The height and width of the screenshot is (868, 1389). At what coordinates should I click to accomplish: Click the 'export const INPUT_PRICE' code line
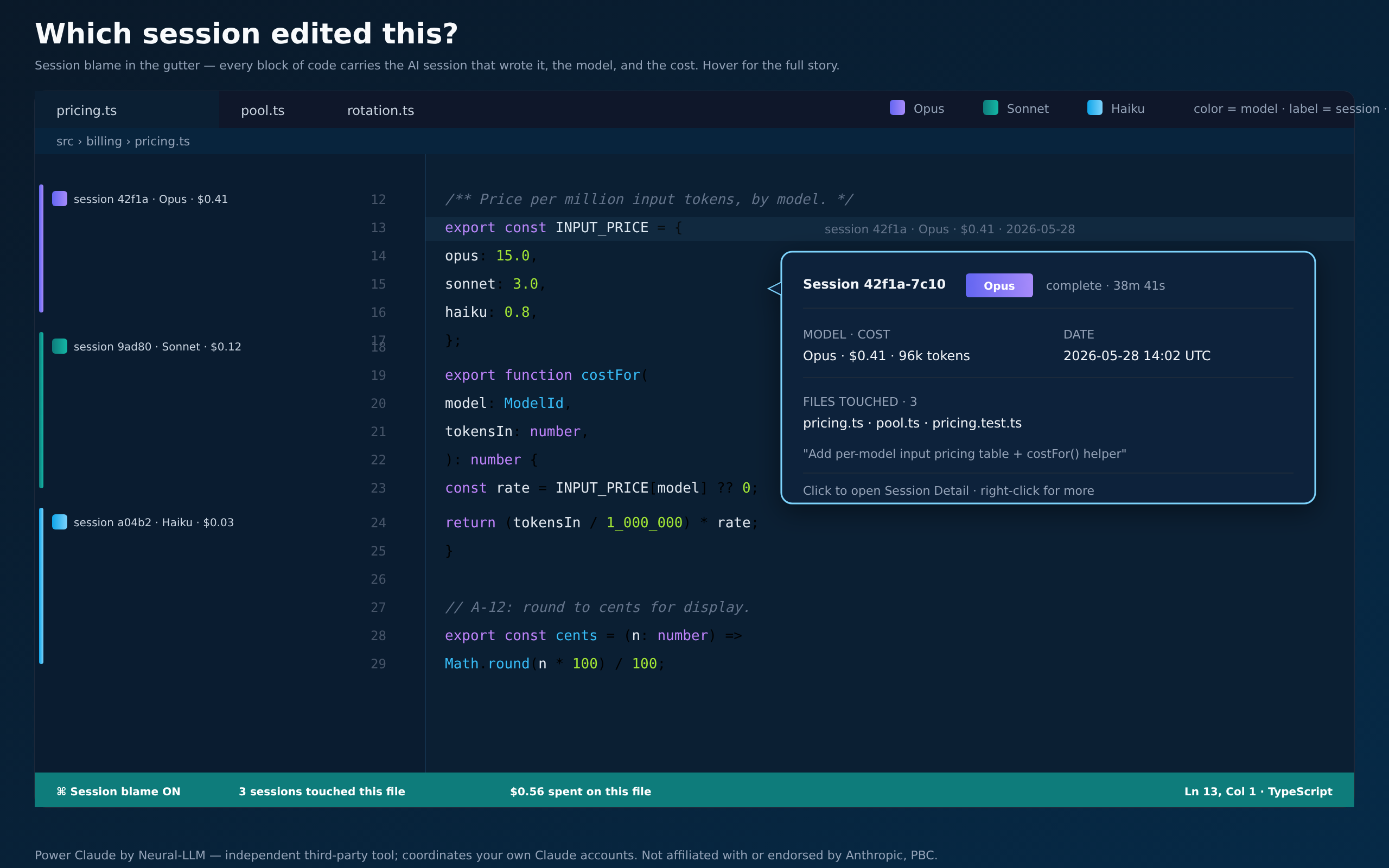(564, 228)
